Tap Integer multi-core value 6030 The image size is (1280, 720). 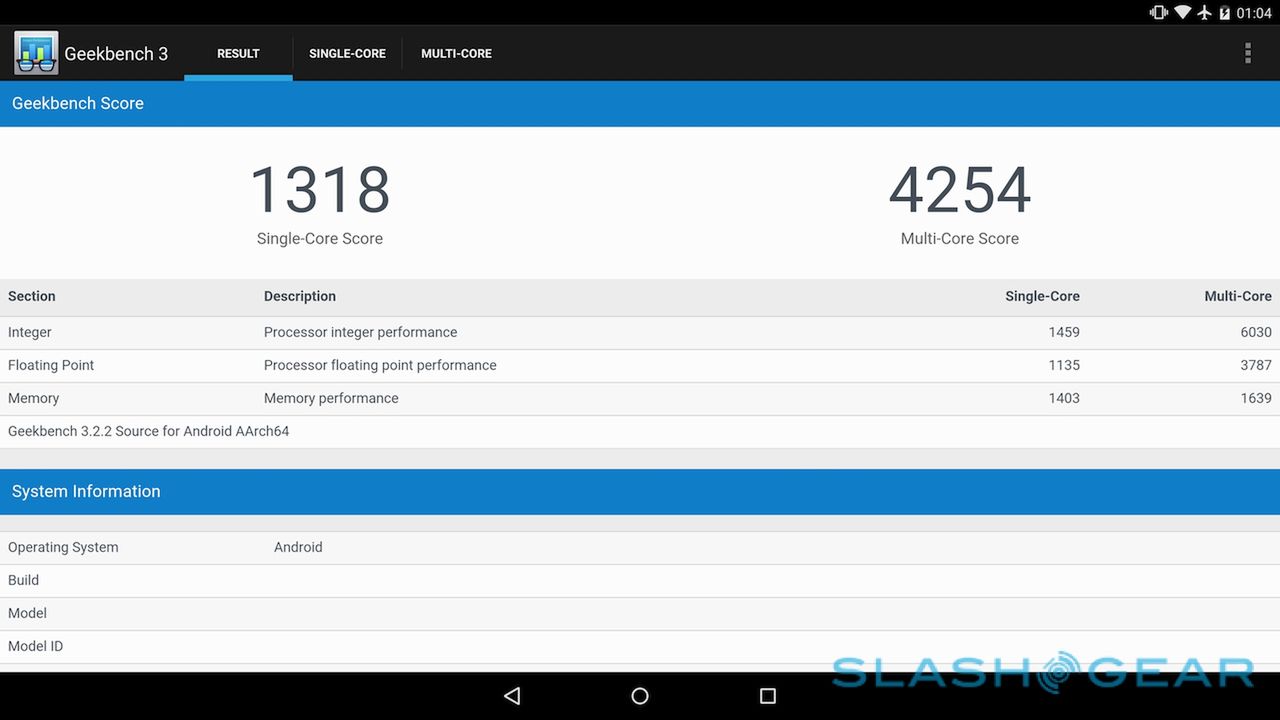tap(1256, 332)
